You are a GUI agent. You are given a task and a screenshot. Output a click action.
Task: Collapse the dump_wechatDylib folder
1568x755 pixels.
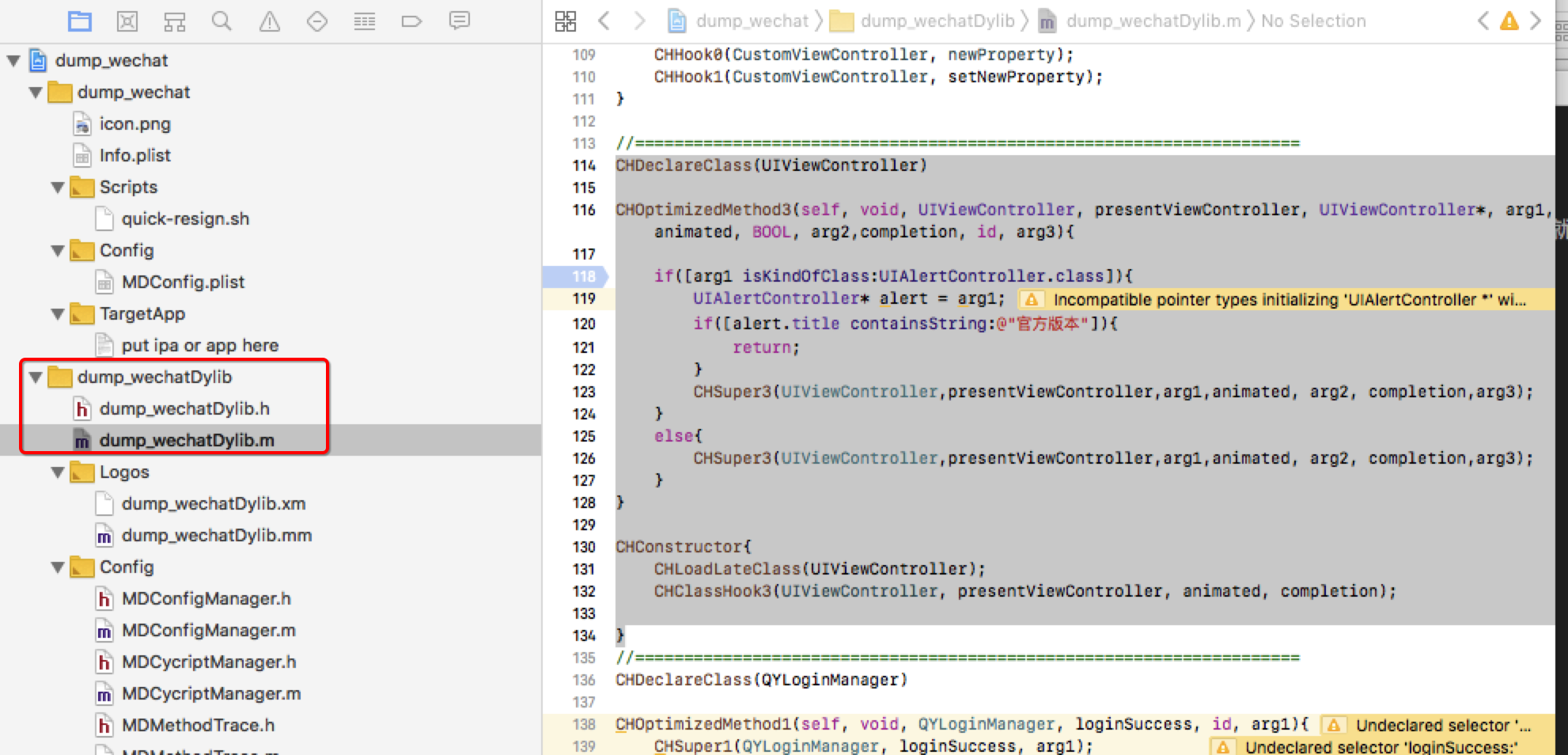point(36,377)
